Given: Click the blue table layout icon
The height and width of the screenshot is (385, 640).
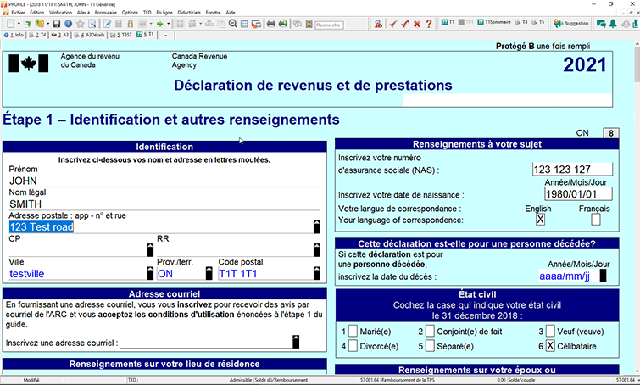Looking at the screenshot, I should [244, 24].
